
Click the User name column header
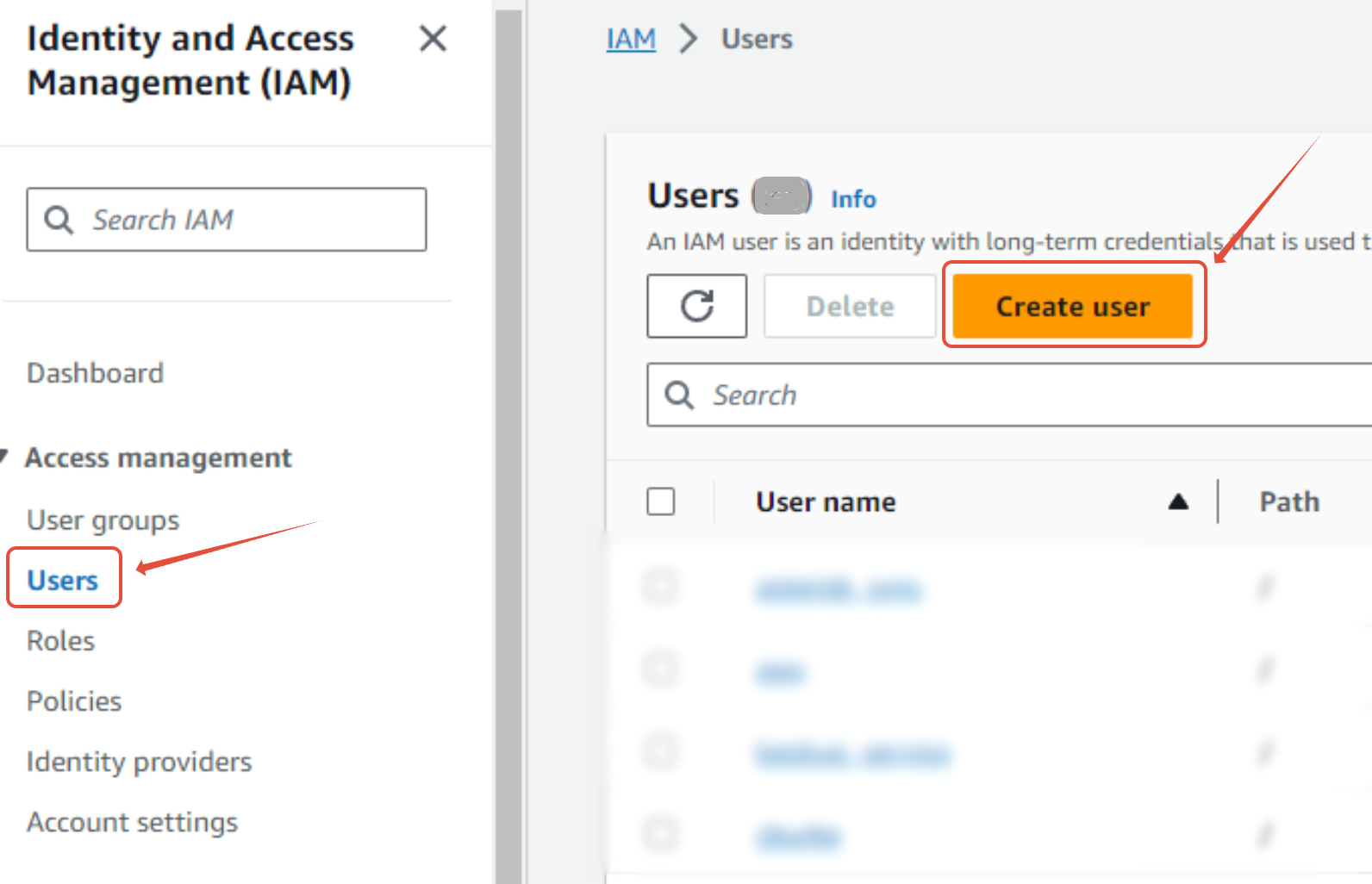(826, 501)
